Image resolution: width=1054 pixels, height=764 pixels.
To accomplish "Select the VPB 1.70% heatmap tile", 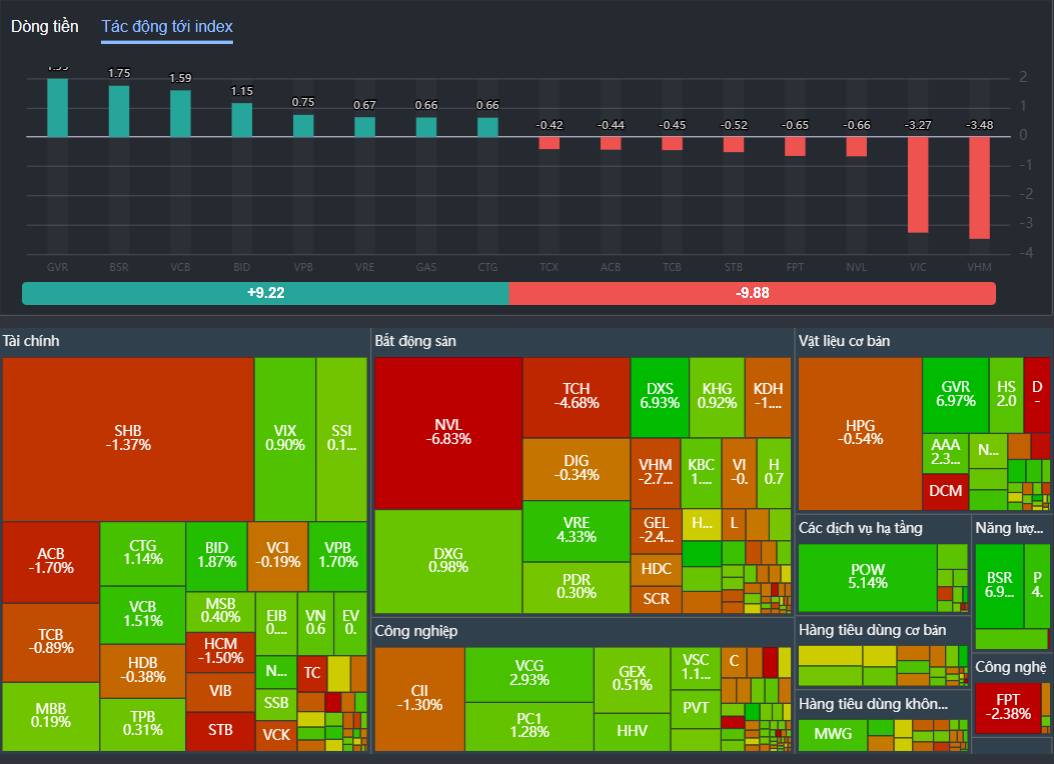I will pos(337,556).
